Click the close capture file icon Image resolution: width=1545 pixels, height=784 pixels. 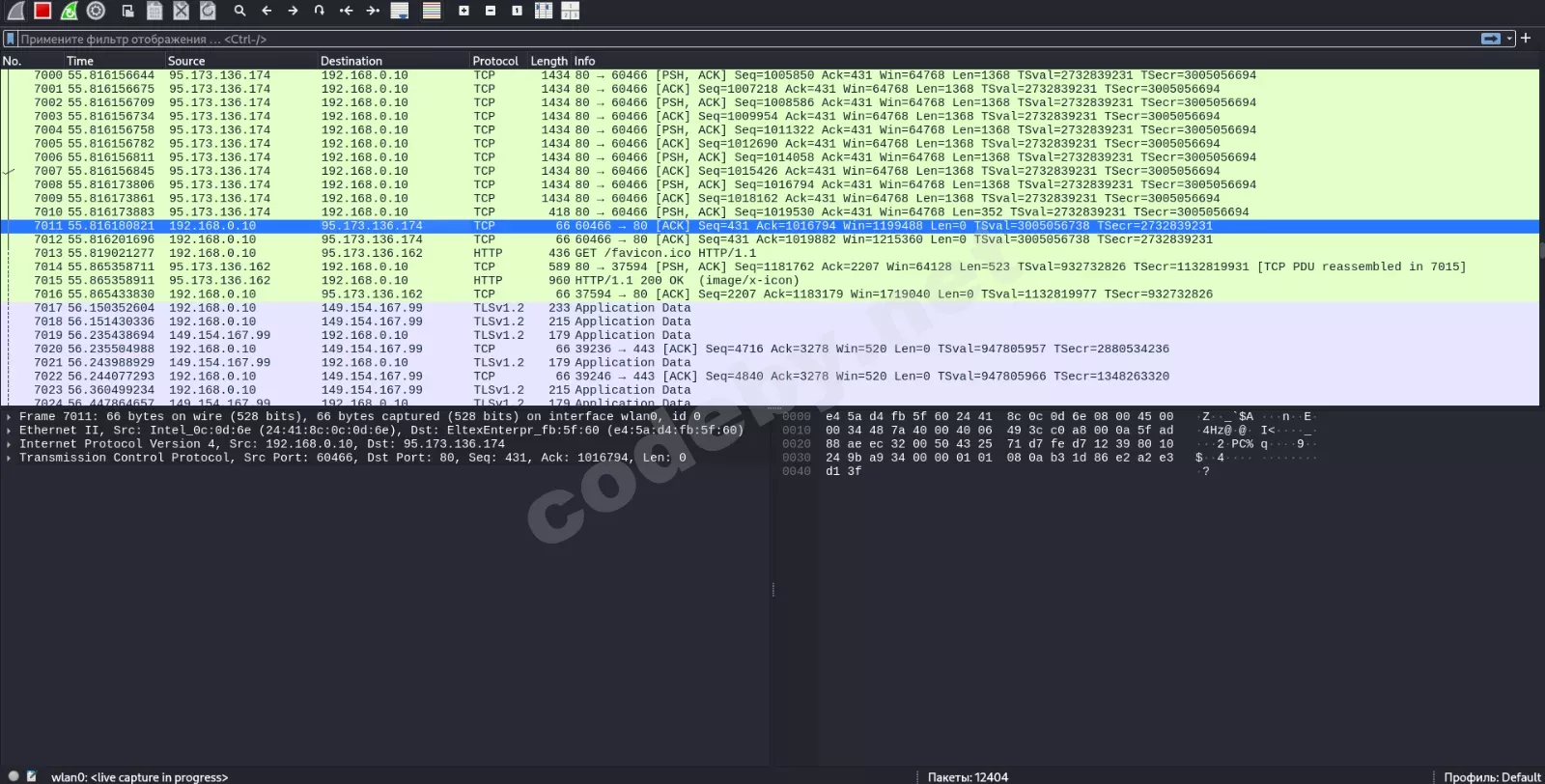tap(182, 11)
